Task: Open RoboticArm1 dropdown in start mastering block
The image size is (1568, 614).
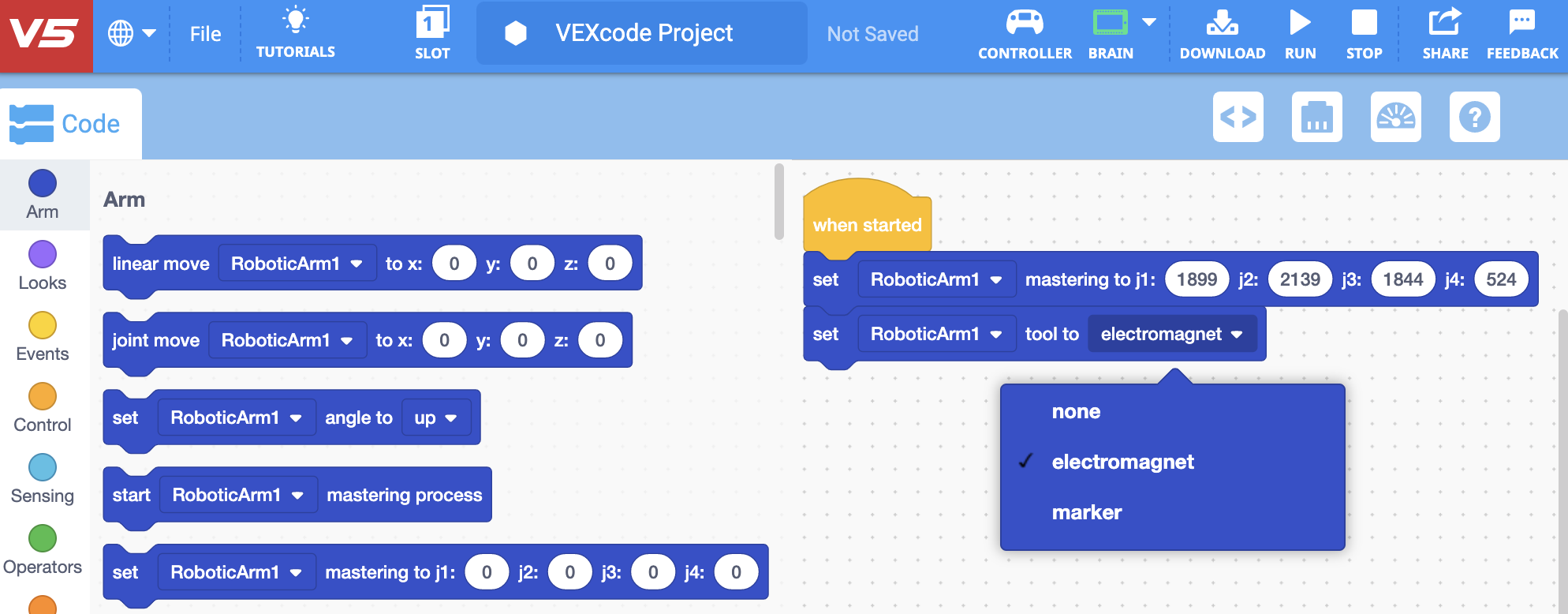Action: pyautogui.click(x=238, y=495)
